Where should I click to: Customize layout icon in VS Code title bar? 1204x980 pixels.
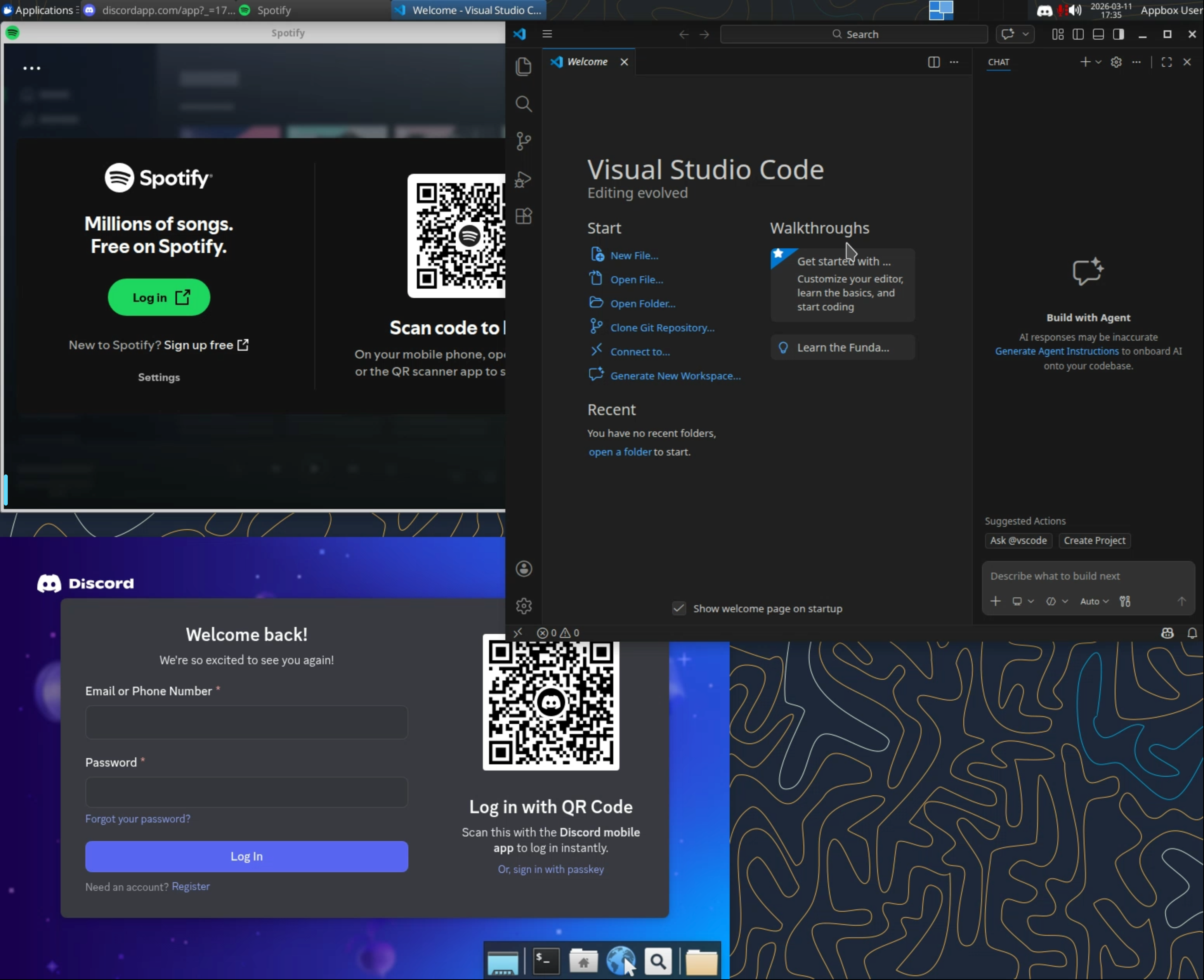tap(1058, 35)
